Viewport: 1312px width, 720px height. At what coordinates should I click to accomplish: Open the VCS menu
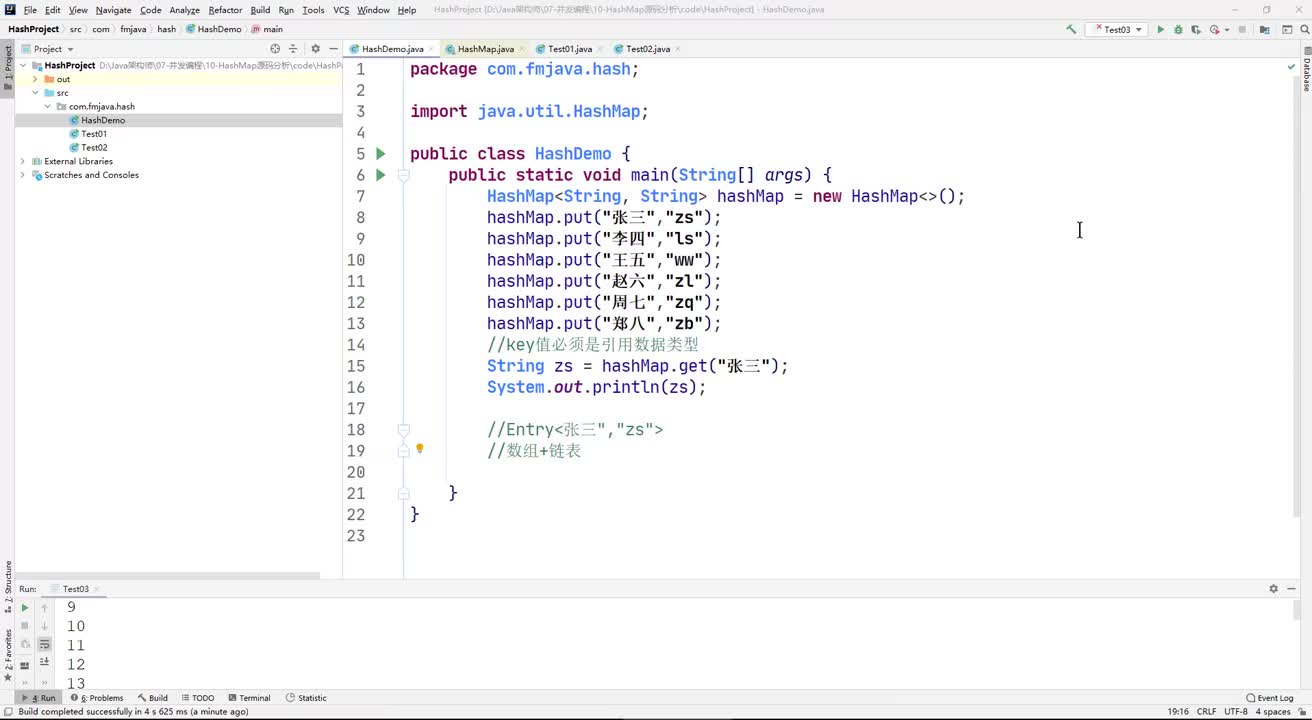[x=341, y=10]
